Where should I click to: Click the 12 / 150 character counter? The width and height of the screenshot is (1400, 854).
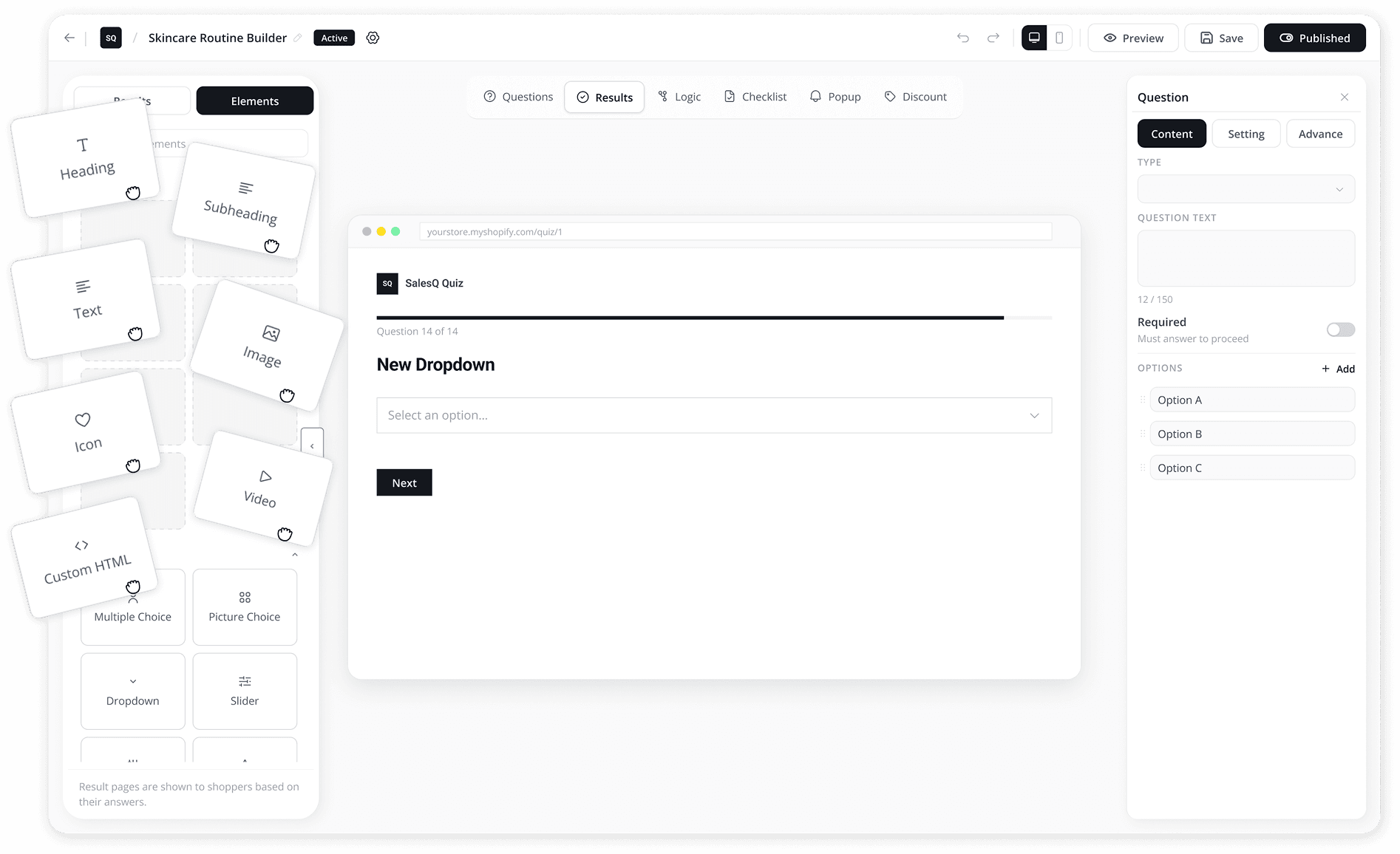click(x=1155, y=299)
